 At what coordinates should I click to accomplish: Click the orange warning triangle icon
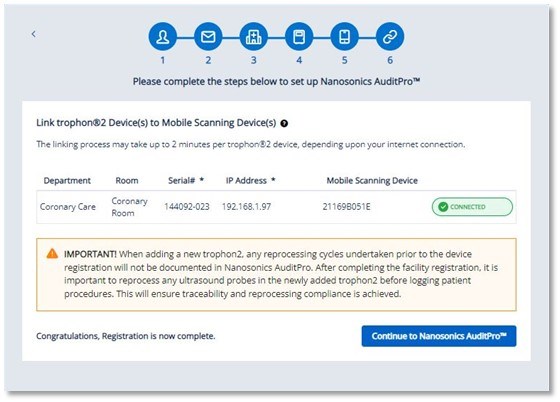coord(52,254)
